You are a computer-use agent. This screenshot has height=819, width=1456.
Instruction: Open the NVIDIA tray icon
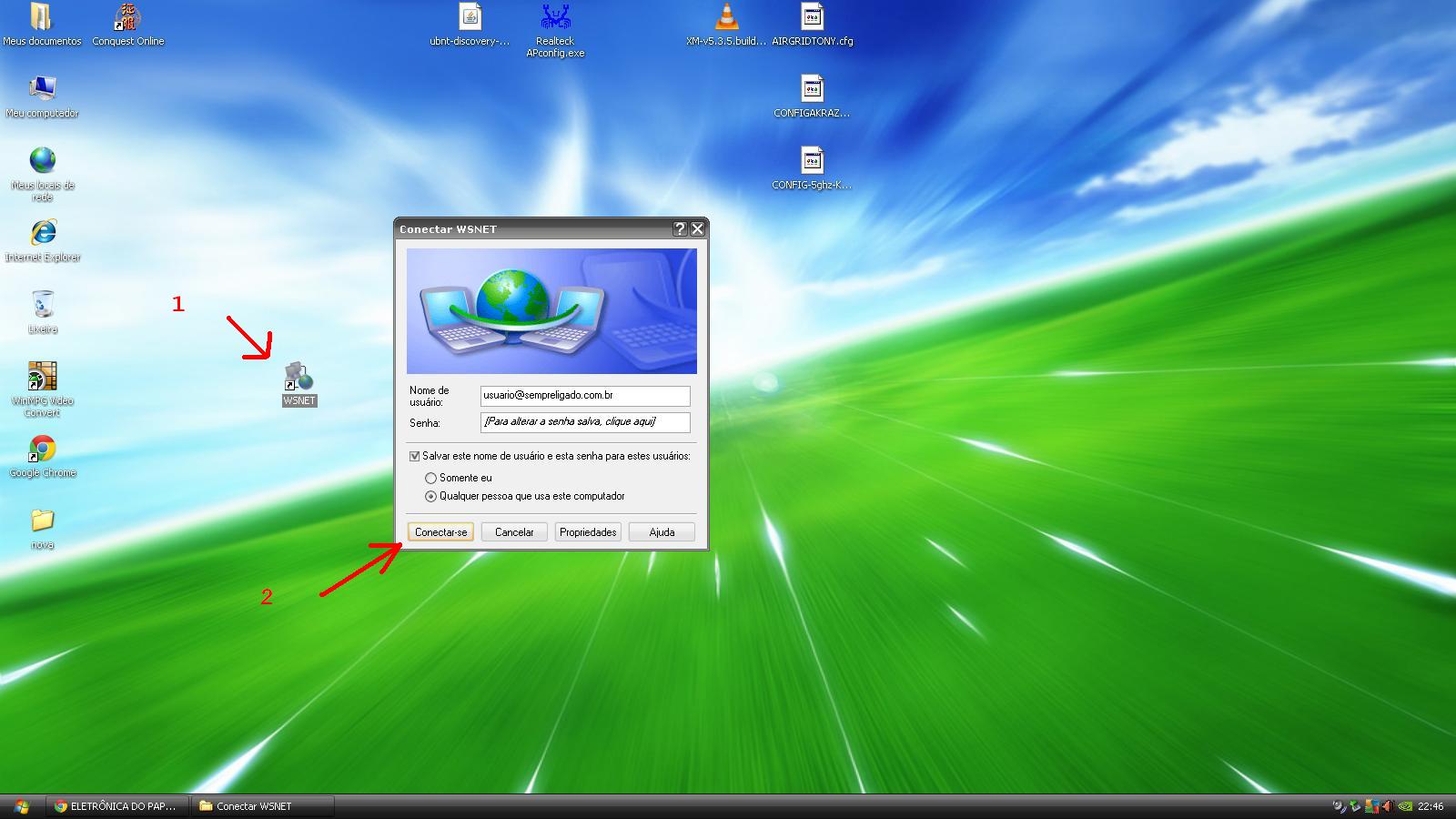click(x=1405, y=806)
